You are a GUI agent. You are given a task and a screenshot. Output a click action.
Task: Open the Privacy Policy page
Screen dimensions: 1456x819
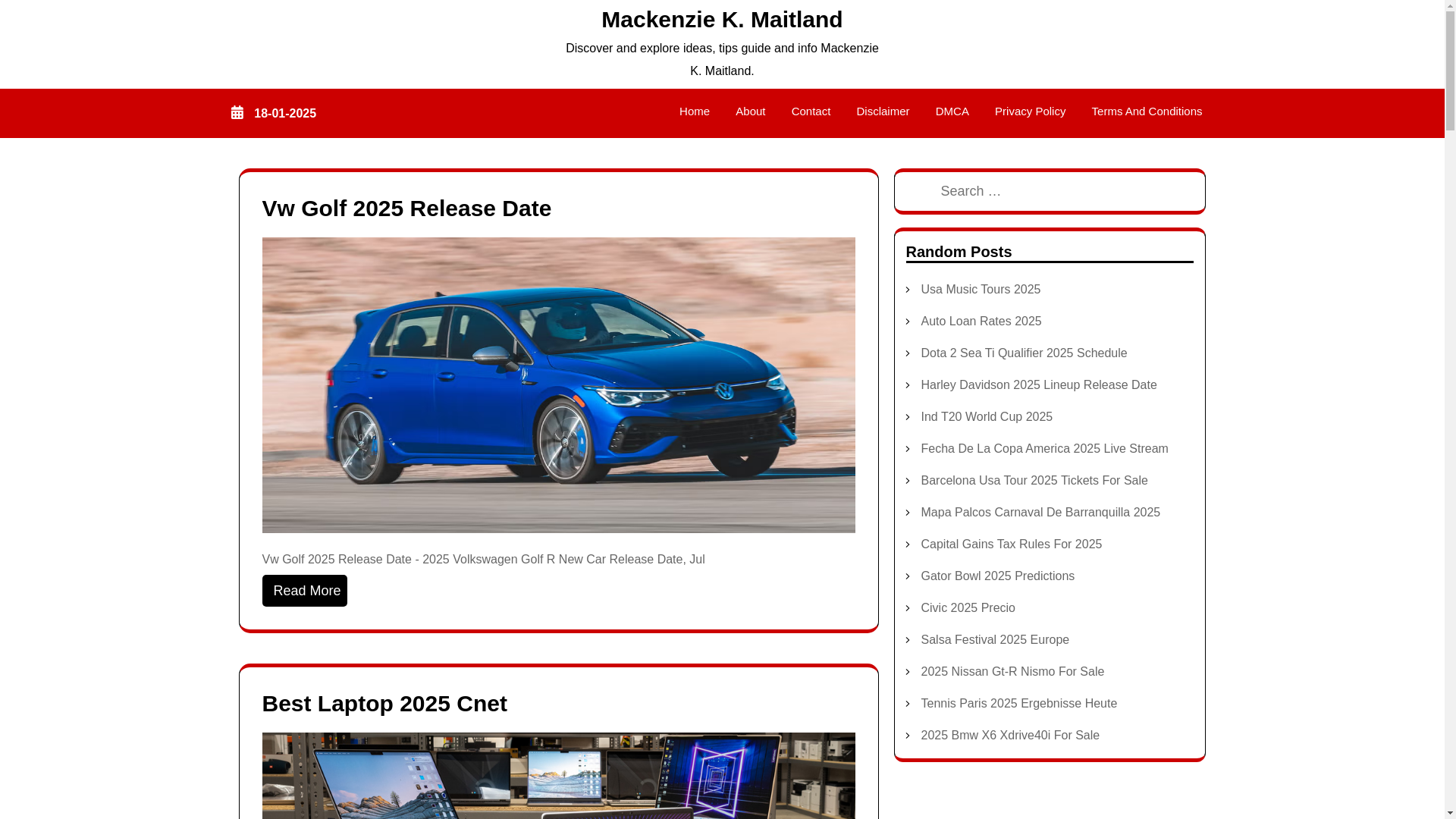click(x=1030, y=111)
